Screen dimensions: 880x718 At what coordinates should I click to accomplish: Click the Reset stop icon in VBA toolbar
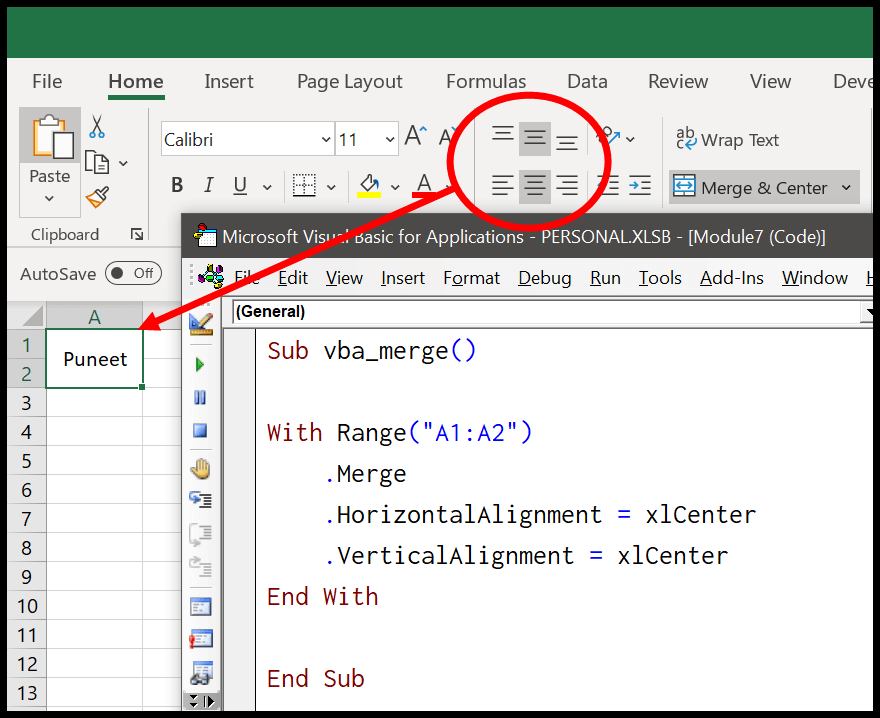pos(200,431)
